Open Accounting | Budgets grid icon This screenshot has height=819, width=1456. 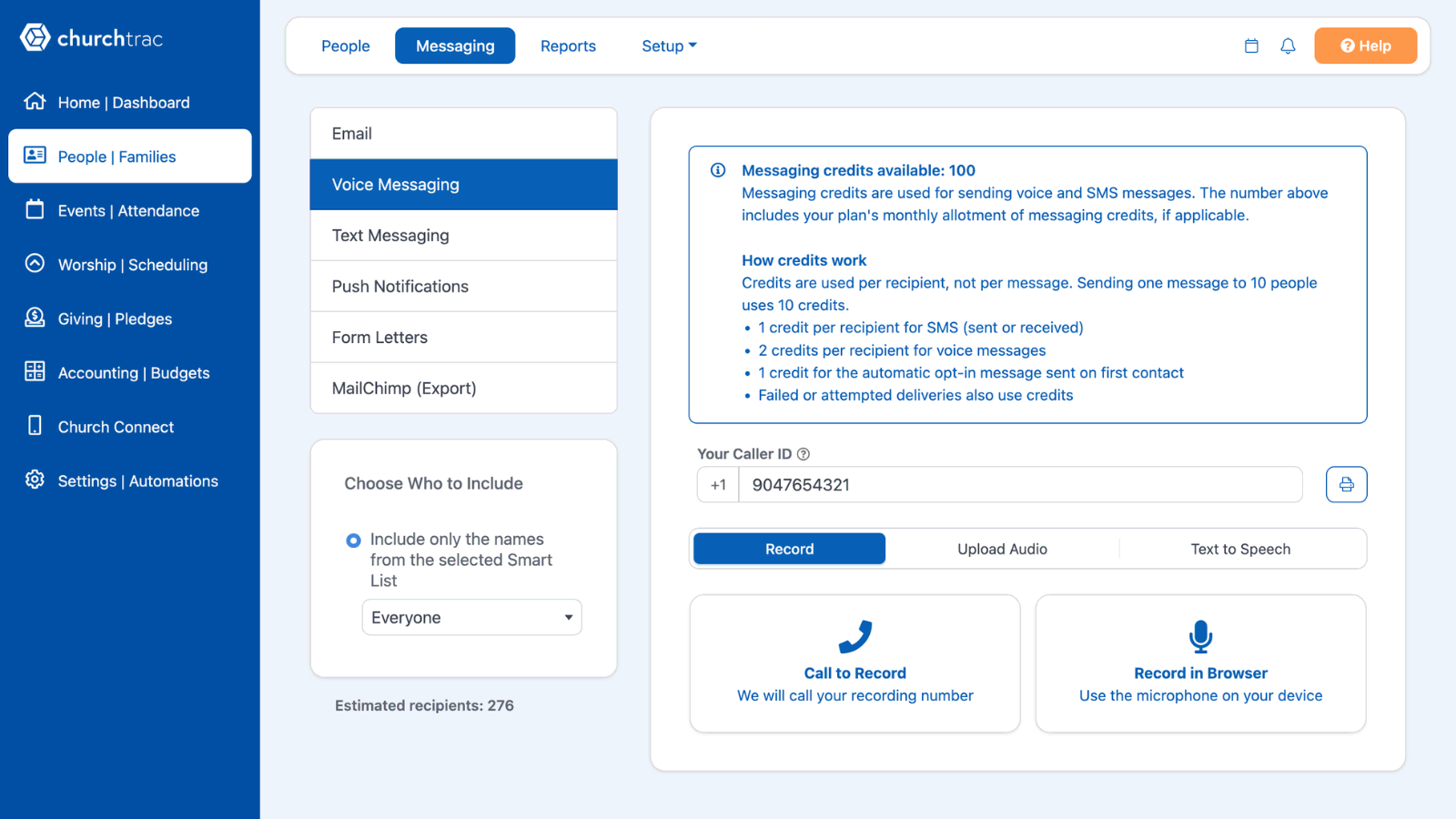pyautogui.click(x=35, y=371)
